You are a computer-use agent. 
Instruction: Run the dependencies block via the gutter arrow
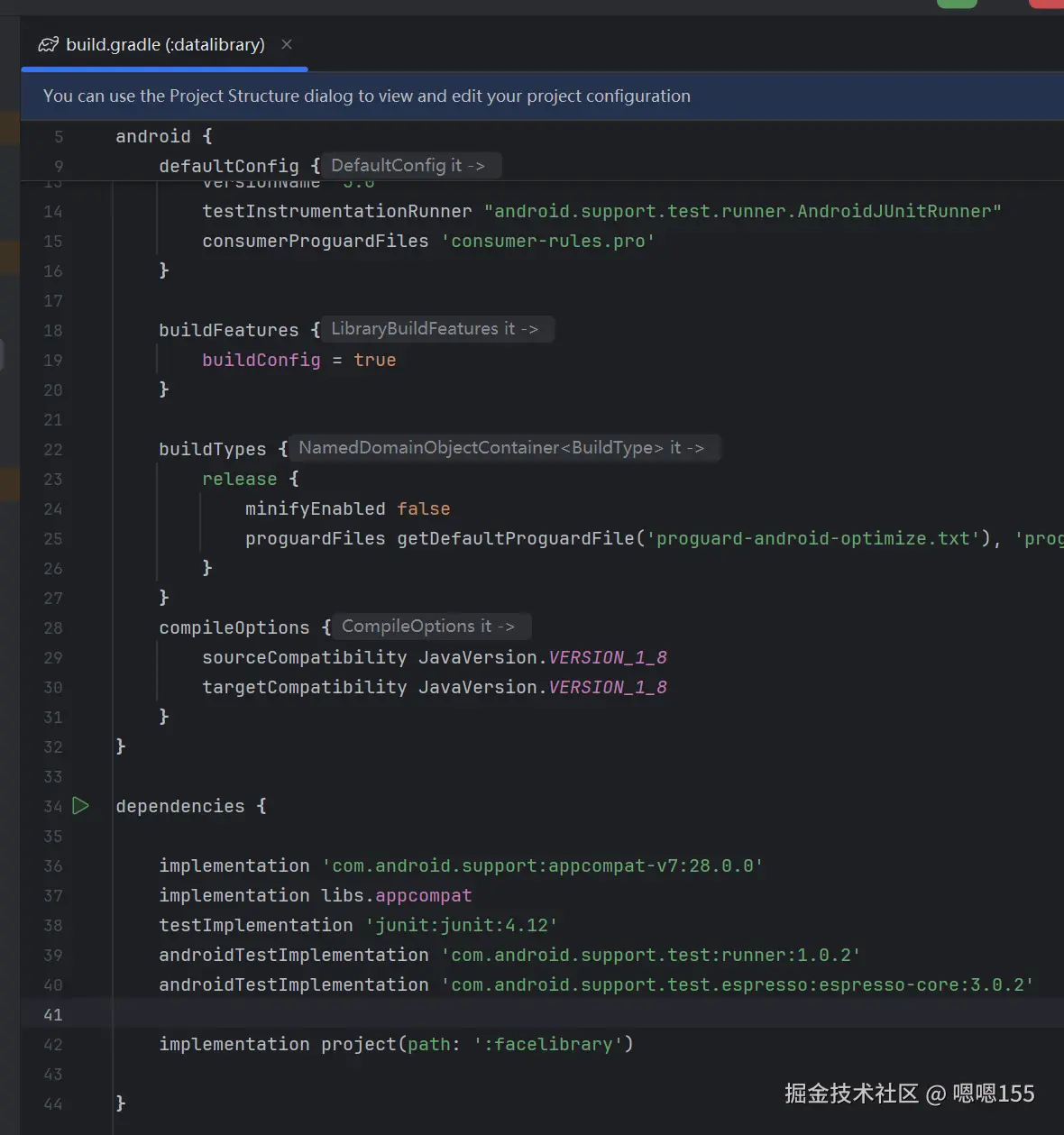tap(81, 805)
